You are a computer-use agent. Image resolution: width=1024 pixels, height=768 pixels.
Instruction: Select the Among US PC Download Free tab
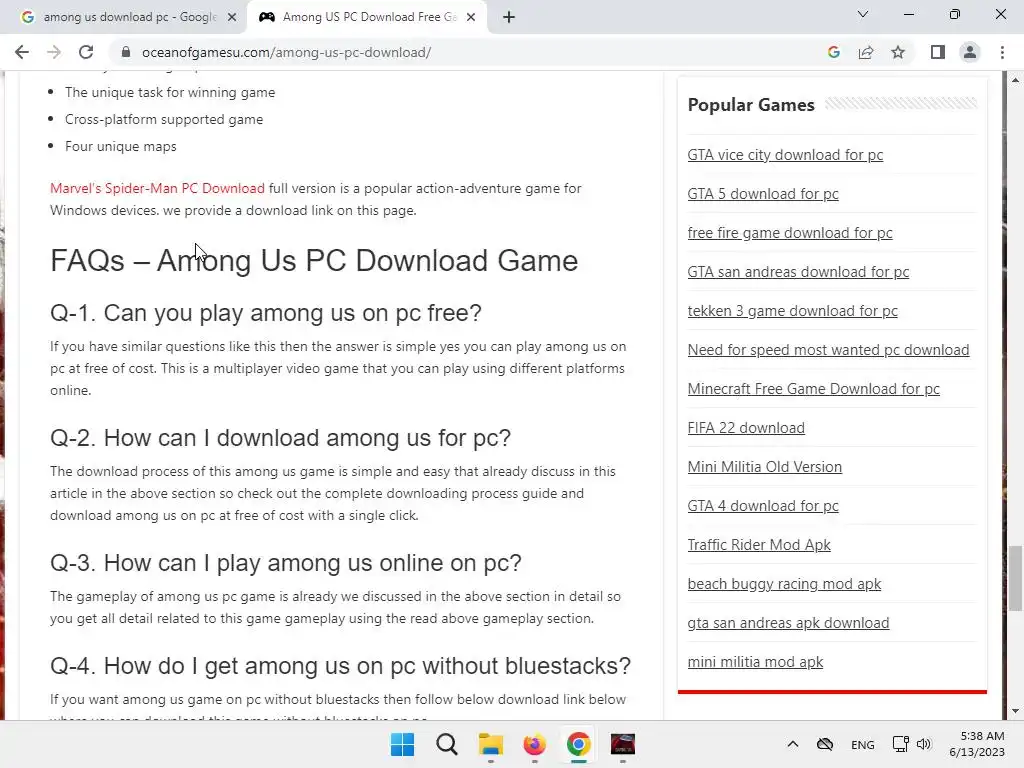click(367, 18)
